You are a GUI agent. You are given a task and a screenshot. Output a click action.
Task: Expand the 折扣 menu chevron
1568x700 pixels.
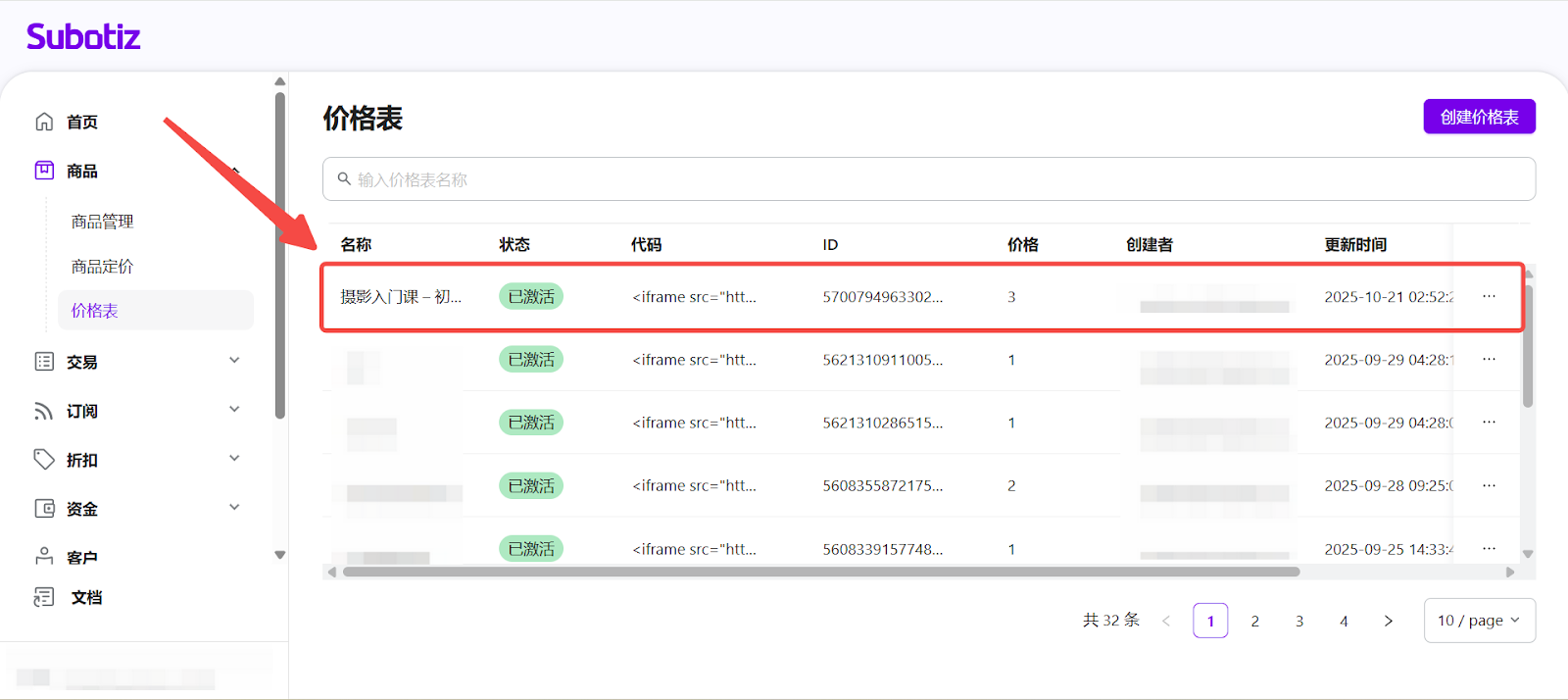234,458
